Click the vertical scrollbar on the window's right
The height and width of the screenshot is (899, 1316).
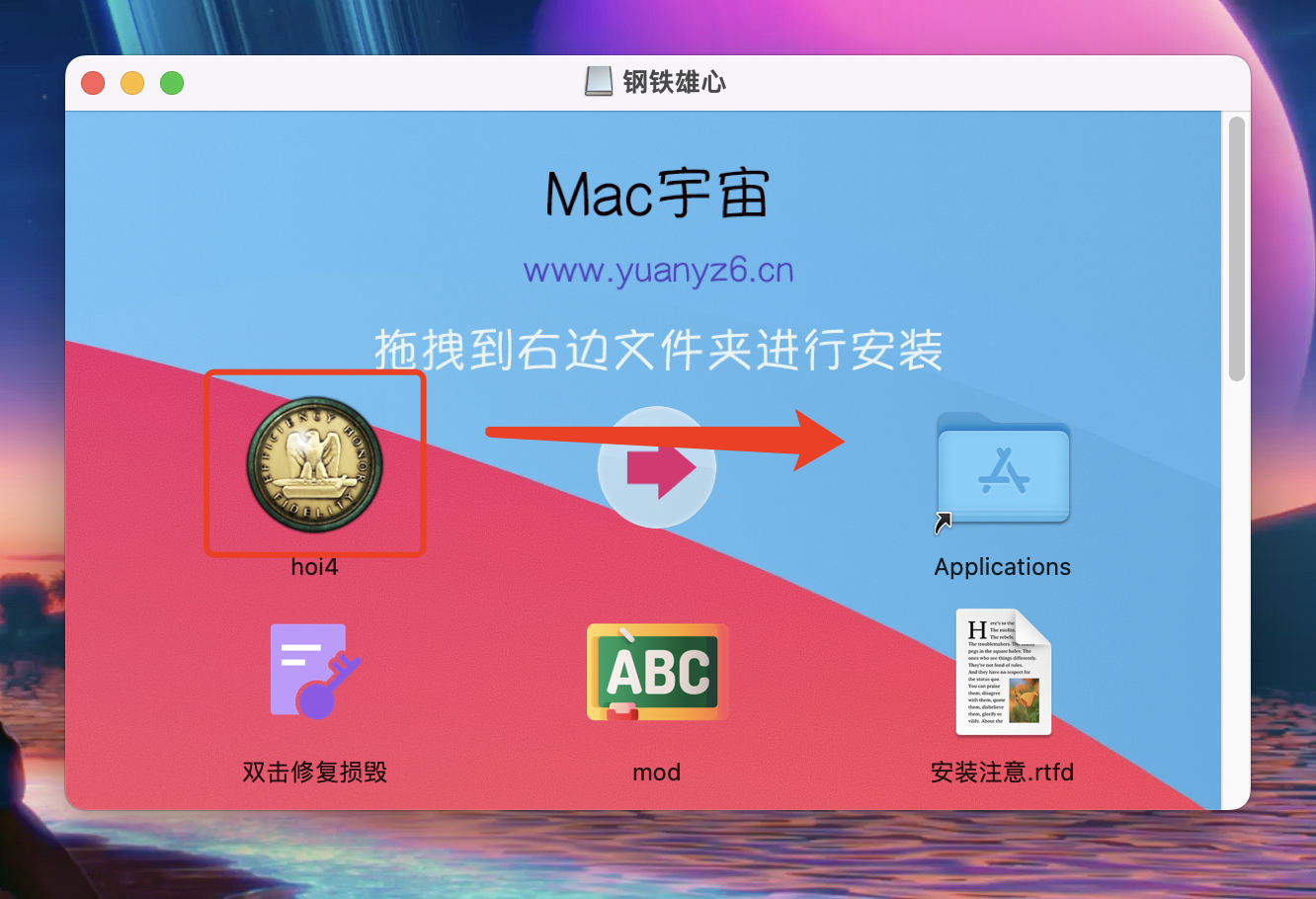(1237, 249)
